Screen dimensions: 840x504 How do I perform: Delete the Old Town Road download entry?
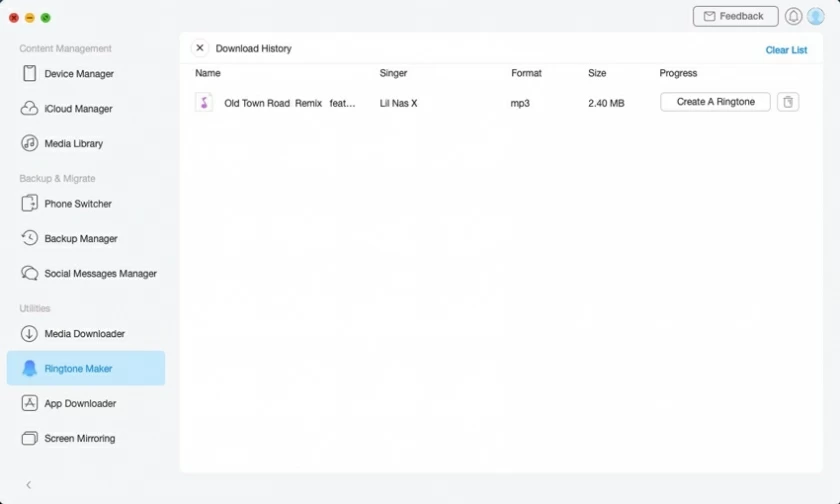[788, 102]
